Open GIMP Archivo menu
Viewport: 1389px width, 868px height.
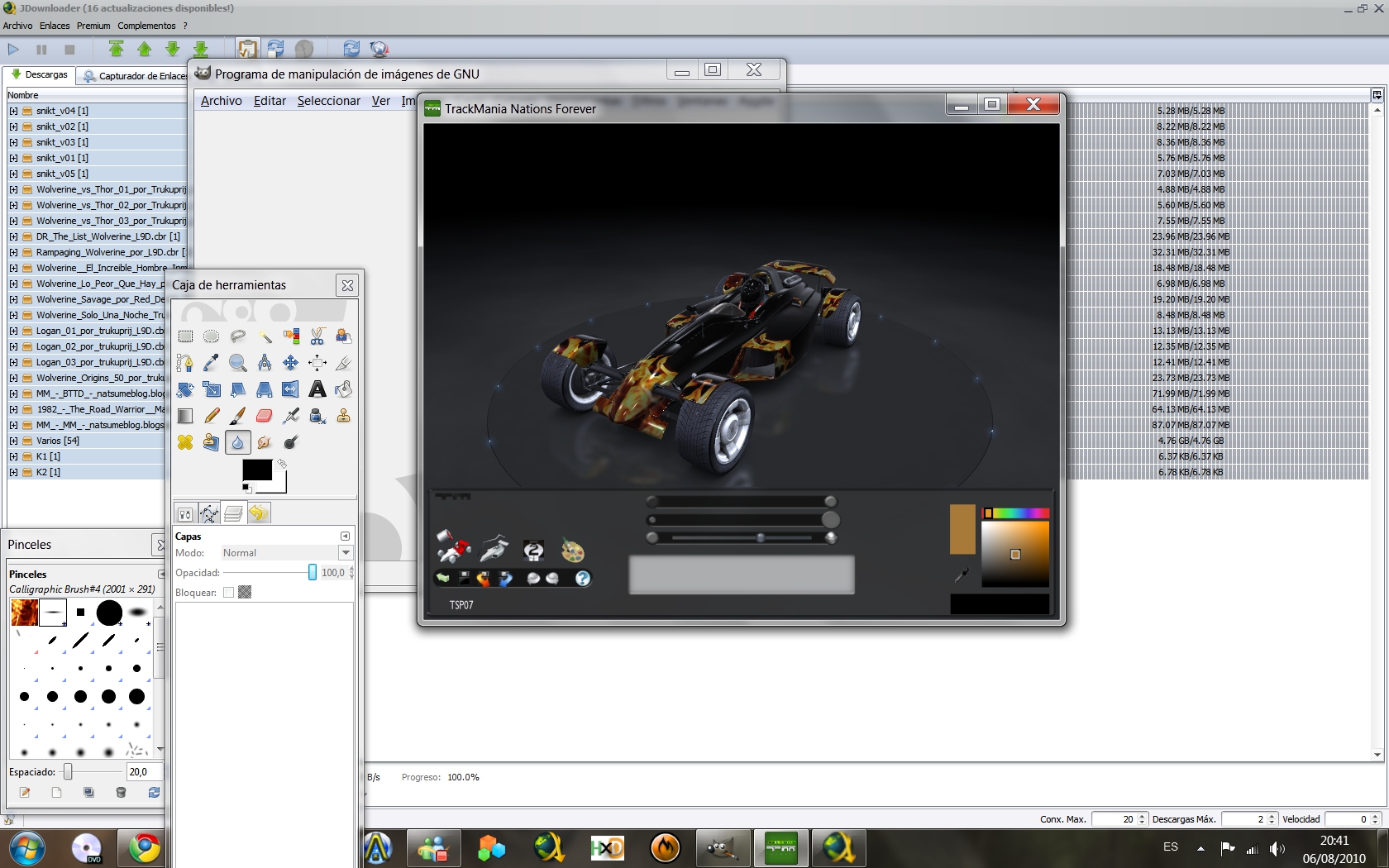click(x=222, y=101)
